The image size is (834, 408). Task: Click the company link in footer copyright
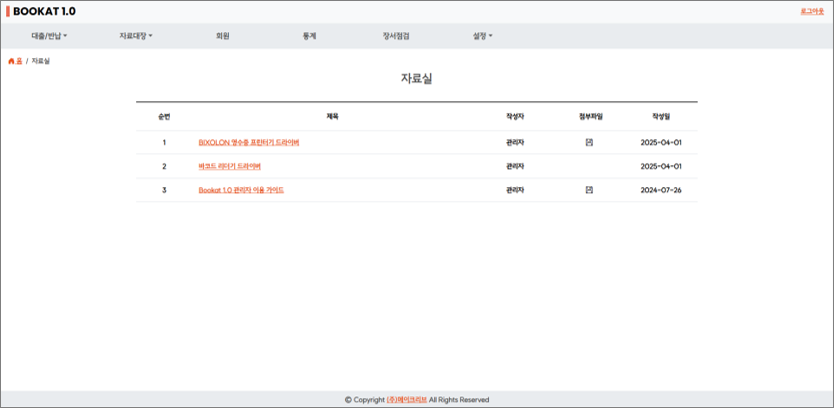[406, 400]
